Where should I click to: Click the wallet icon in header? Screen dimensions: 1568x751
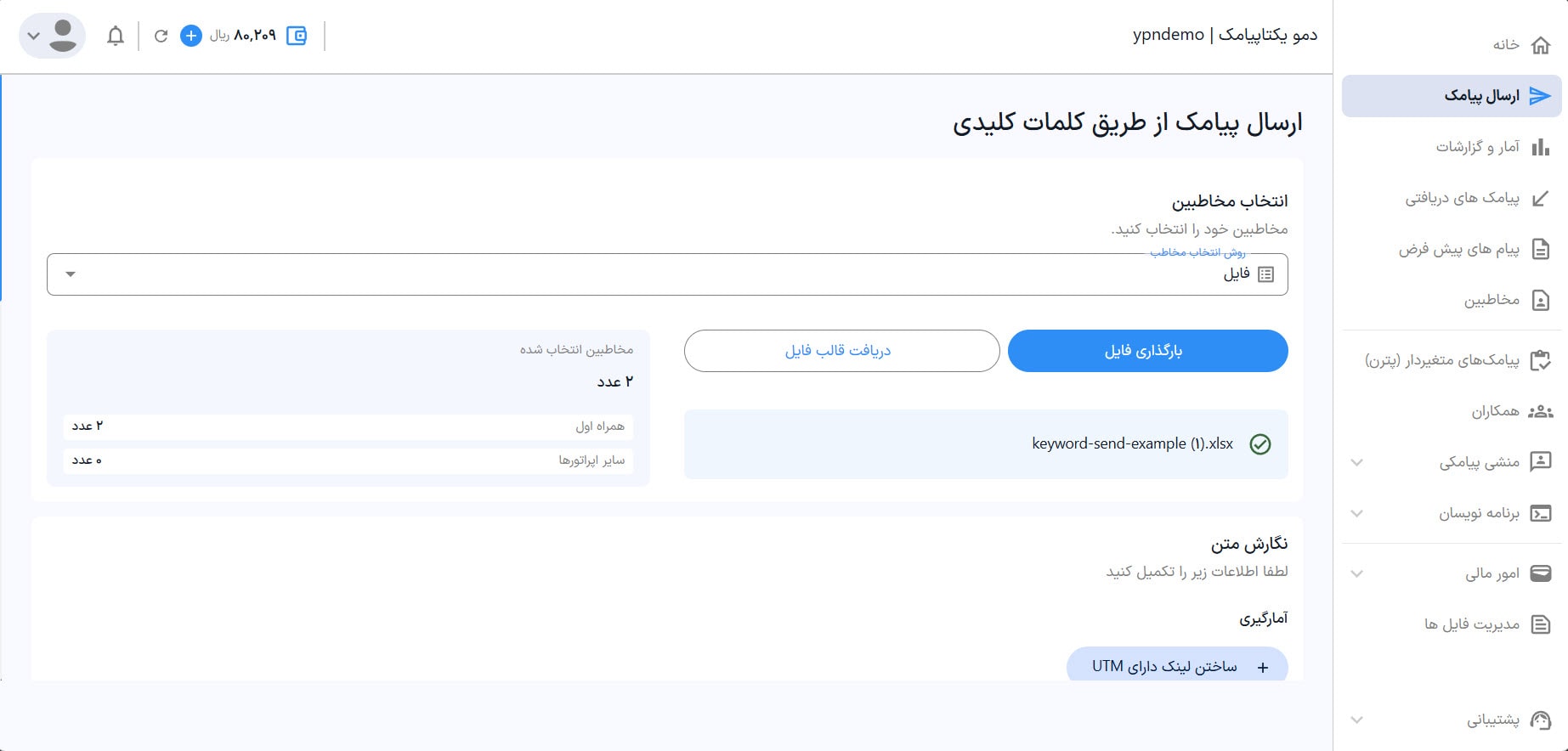pyautogui.click(x=297, y=36)
